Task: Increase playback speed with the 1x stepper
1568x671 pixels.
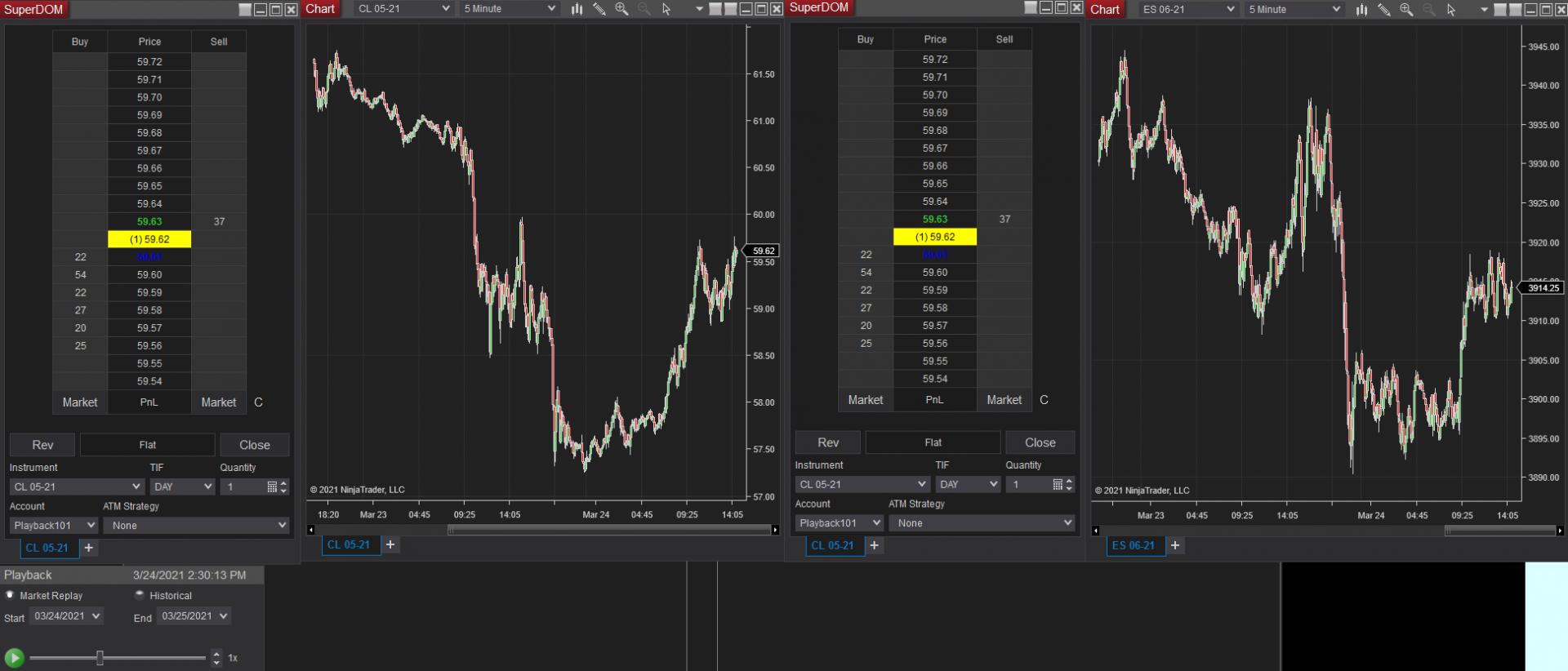Action: click(x=216, y=653)
